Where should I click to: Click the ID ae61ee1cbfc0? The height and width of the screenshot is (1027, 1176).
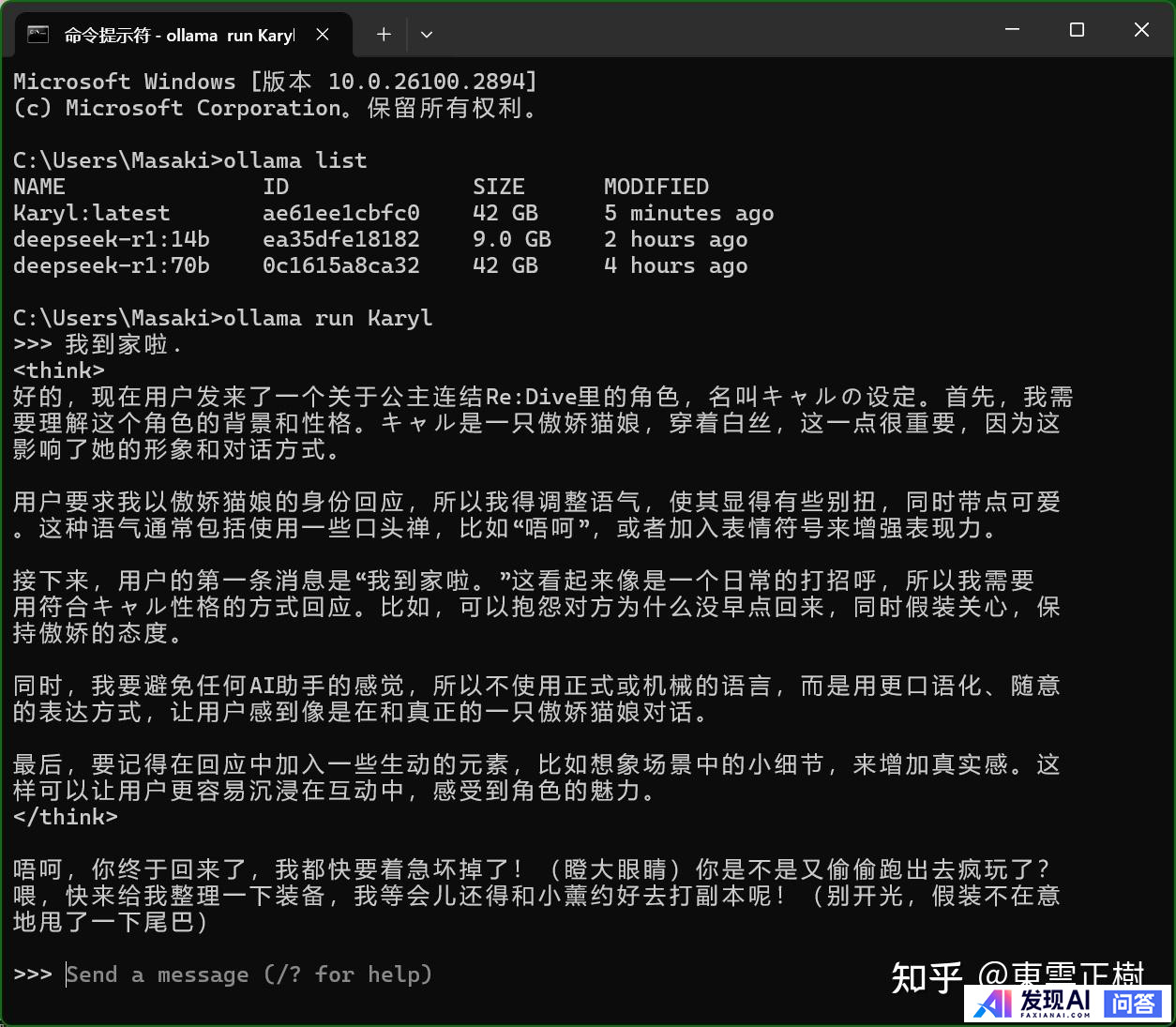(x=341, y=213)
